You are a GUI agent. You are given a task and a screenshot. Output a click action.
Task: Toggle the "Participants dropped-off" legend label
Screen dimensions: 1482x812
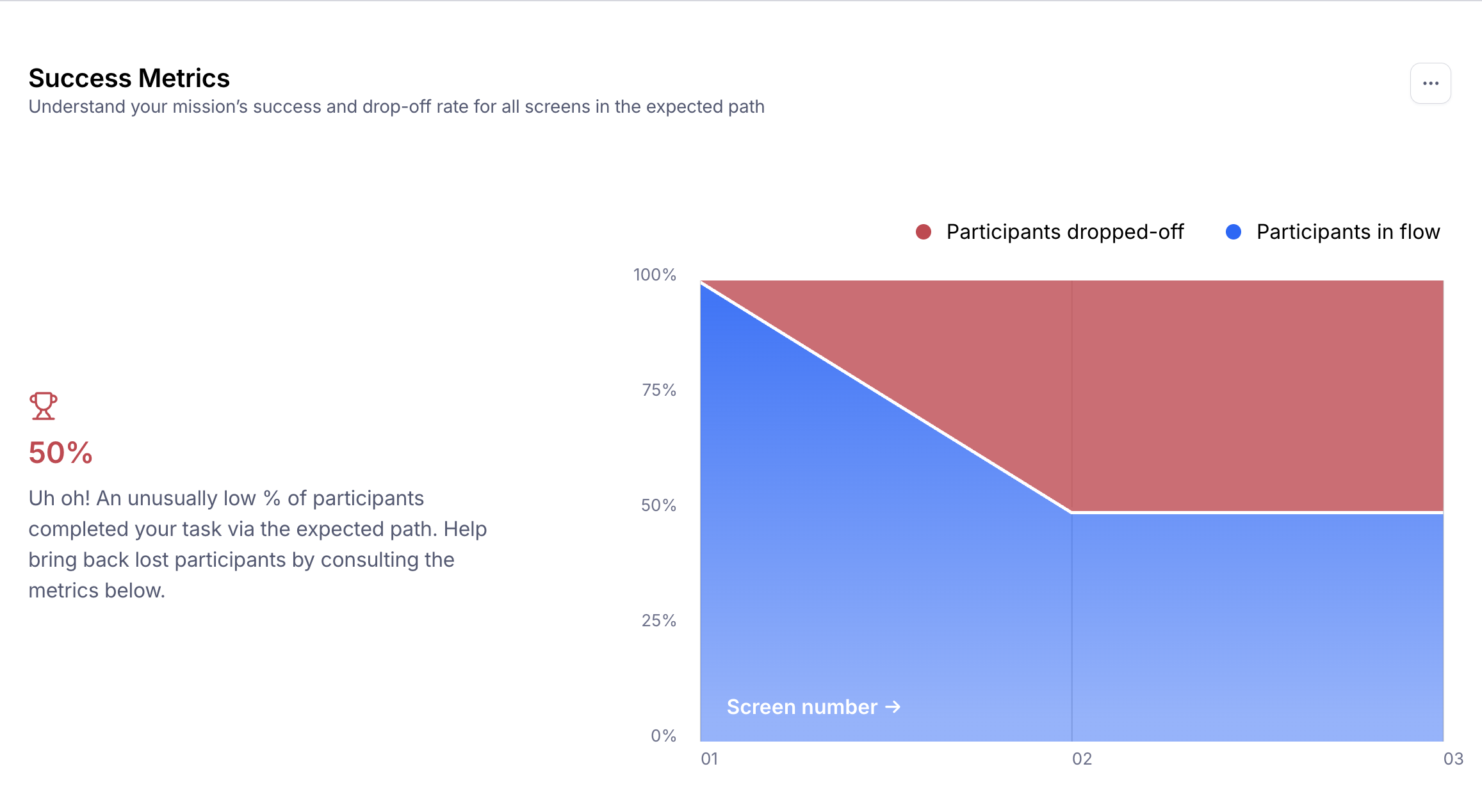pos(1064,232)
